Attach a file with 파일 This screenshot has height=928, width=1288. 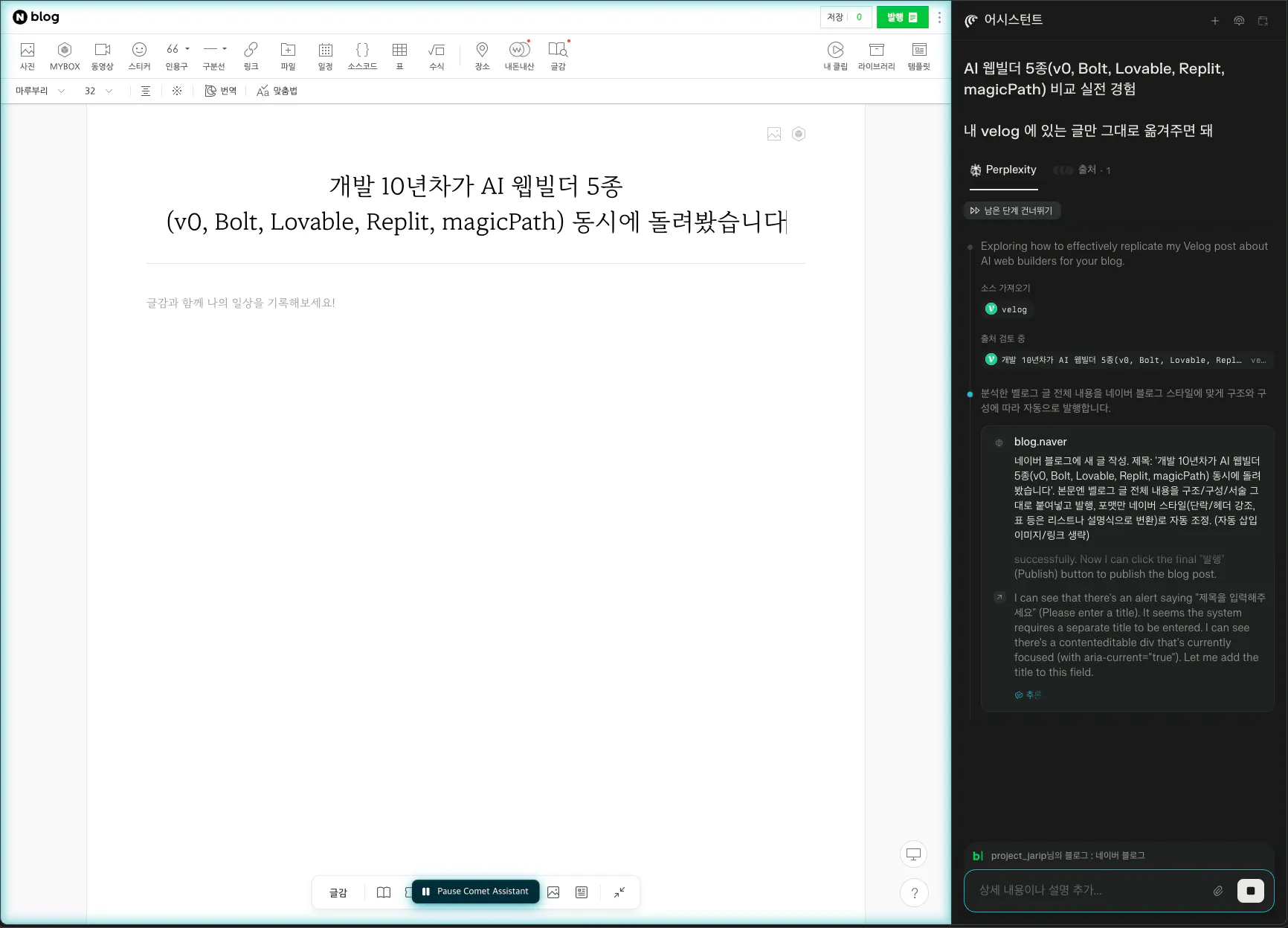coord(288,56)
